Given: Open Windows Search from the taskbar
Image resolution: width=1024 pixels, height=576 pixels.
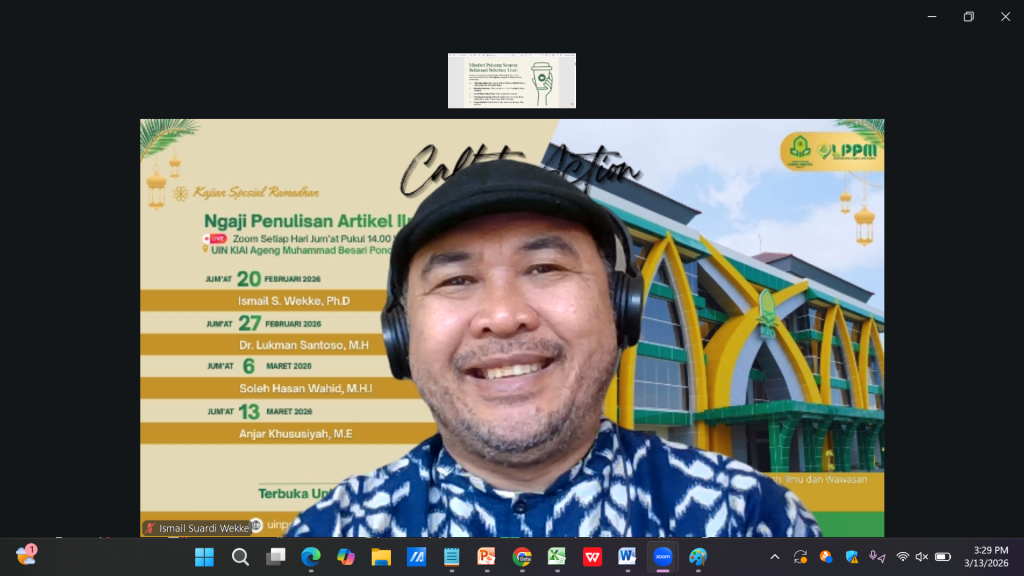Looking at the screenshot, I should [x=240, y=558].
